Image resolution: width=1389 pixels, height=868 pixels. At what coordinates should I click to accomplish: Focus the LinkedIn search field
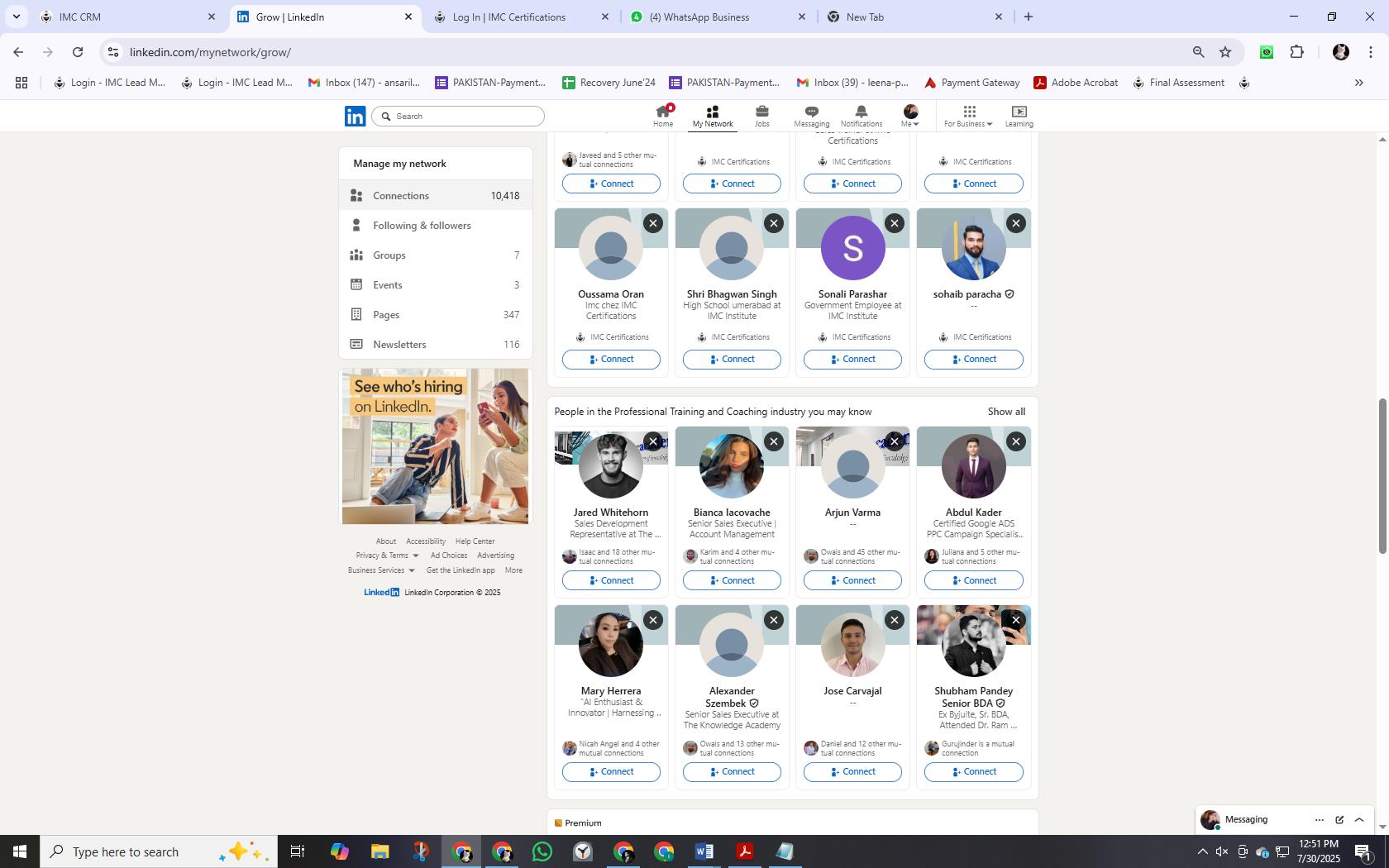tap(458, 117)
